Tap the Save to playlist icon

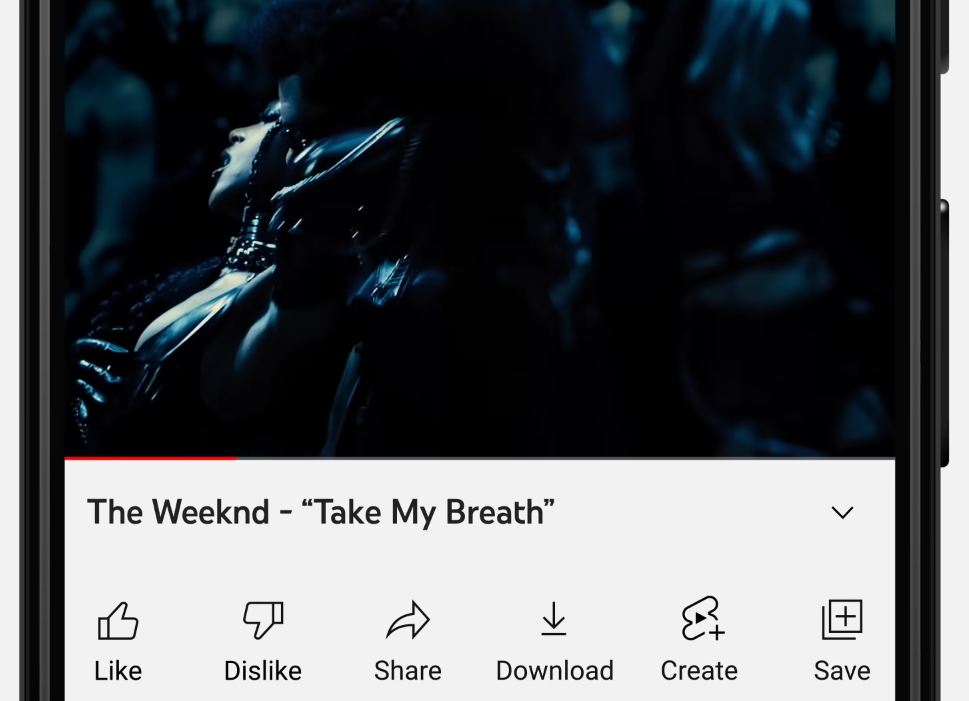pyautogui.click(x=842, y=619)
